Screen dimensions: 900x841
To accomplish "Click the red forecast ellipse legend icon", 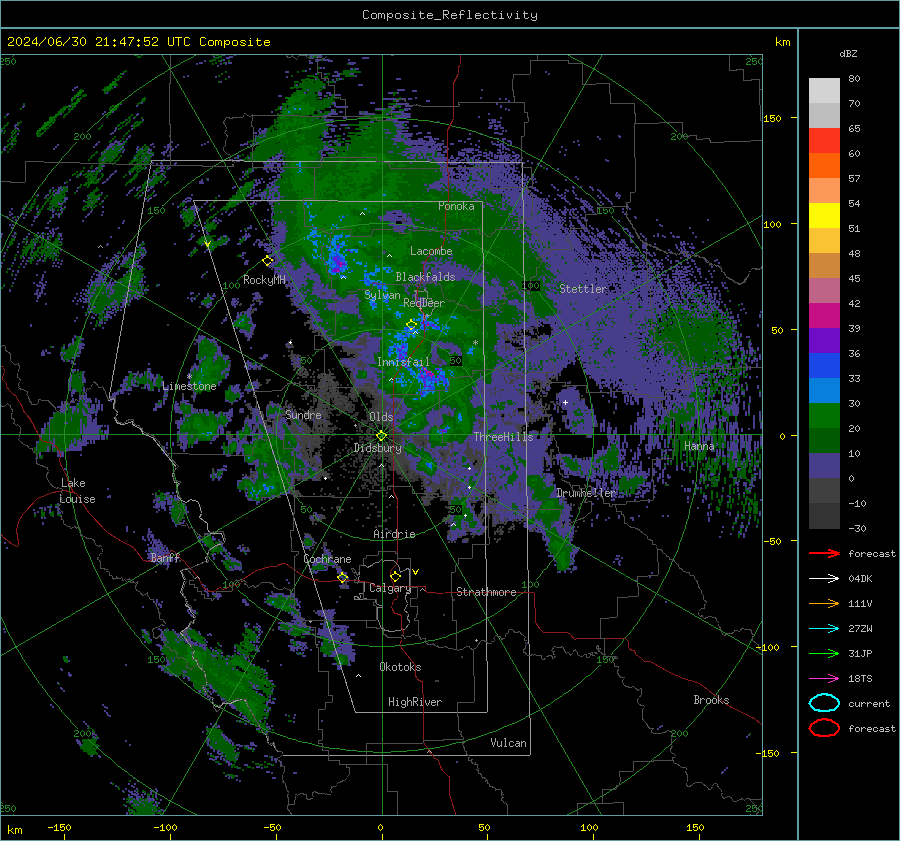I will 824,728.
